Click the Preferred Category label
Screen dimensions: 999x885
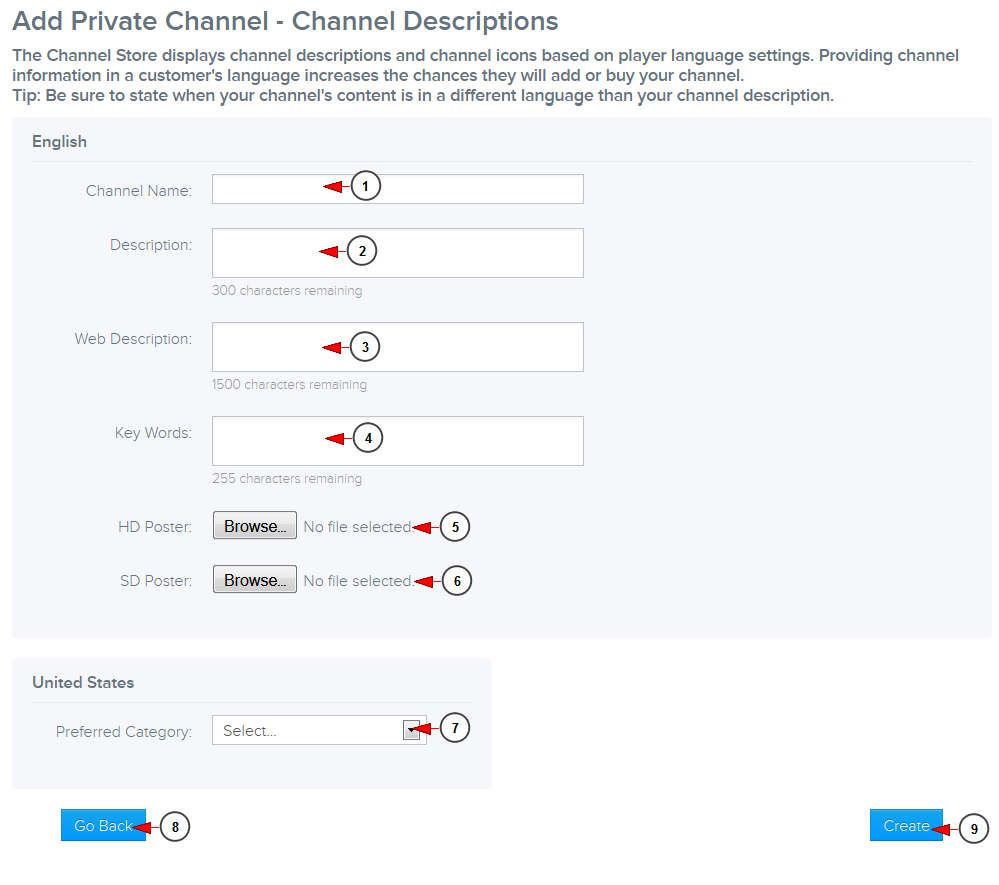point(123,731)
